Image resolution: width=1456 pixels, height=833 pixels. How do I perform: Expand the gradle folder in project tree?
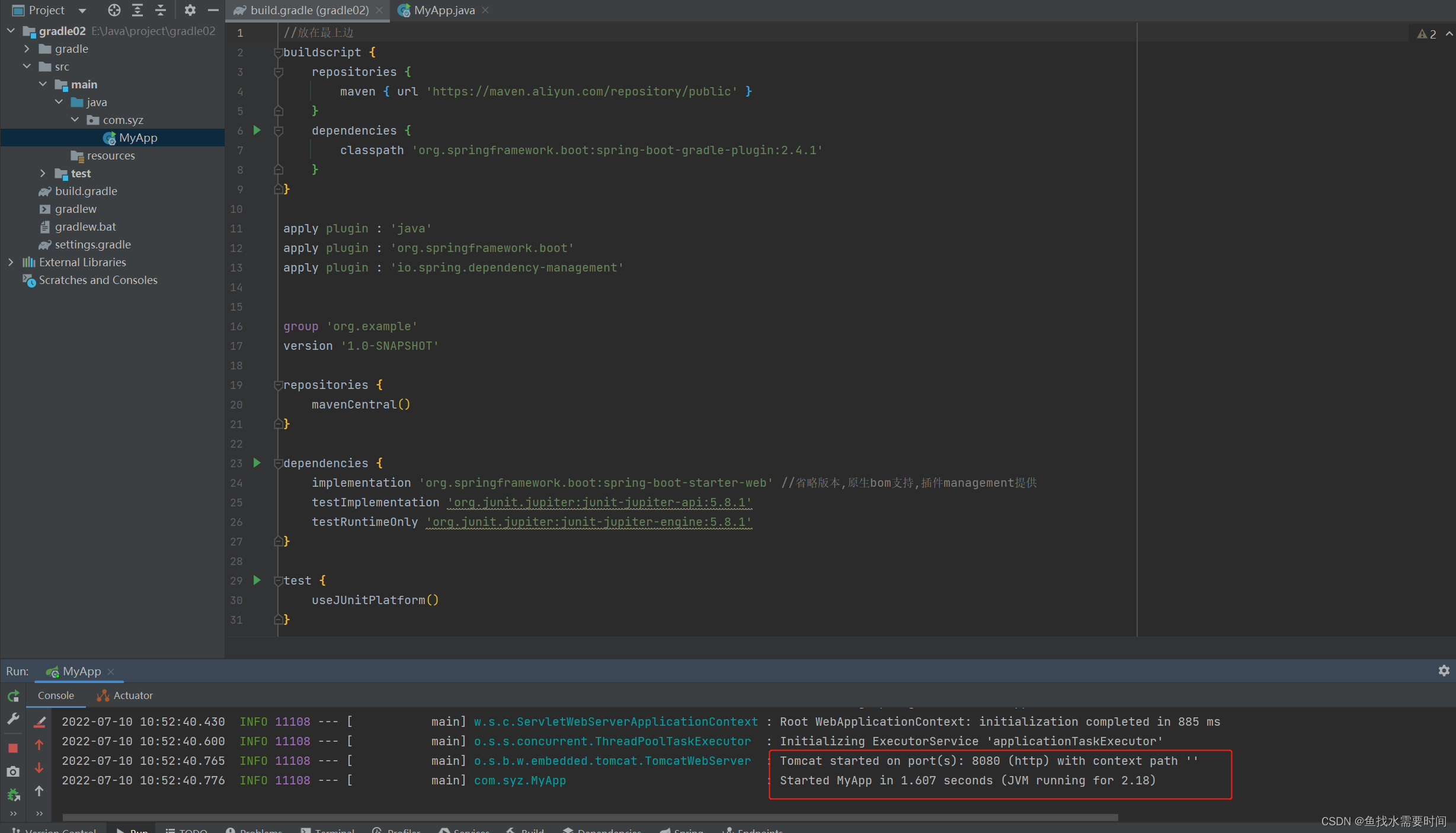point(27,49)
